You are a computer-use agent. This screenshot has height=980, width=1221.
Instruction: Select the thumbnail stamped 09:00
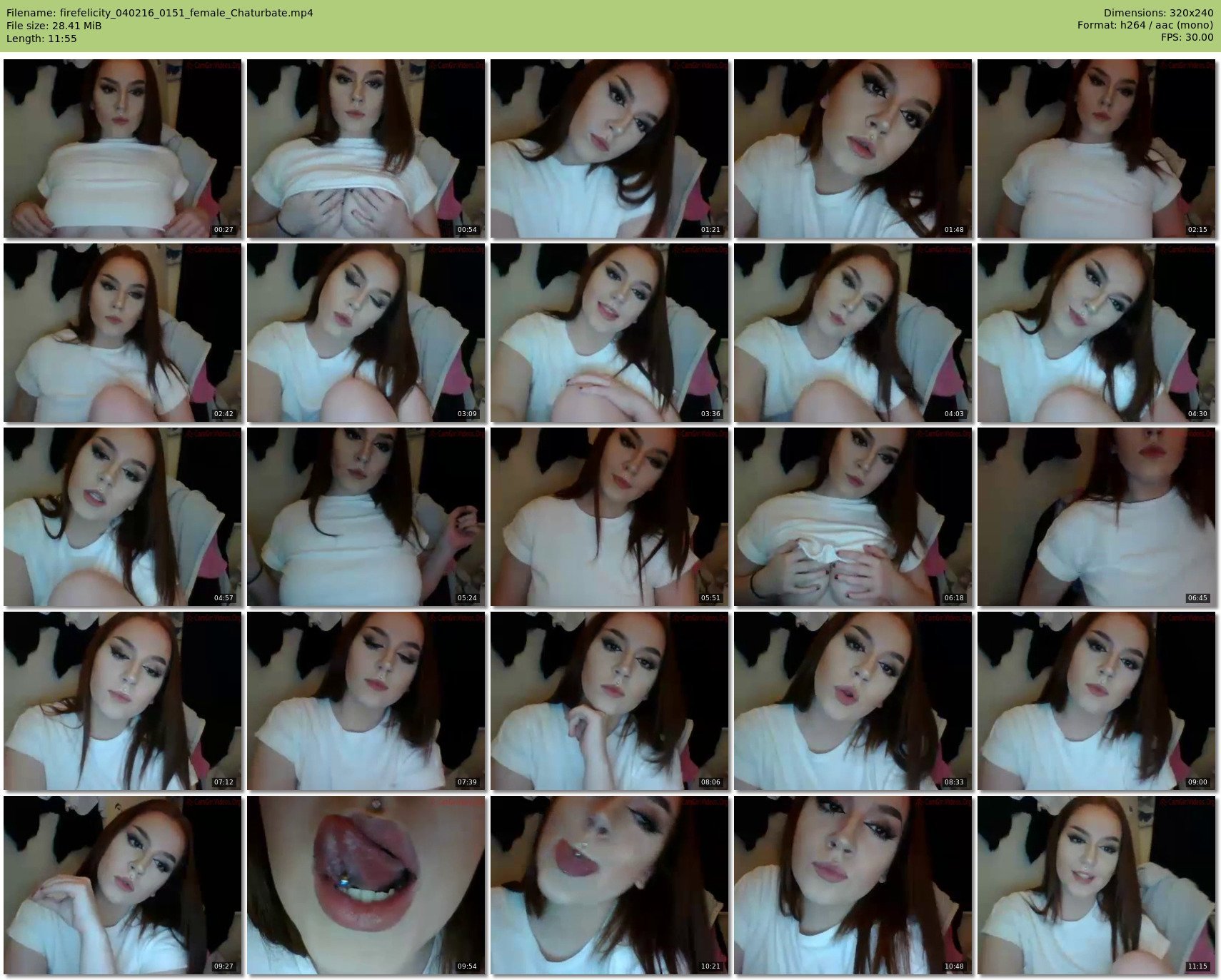1096,701
